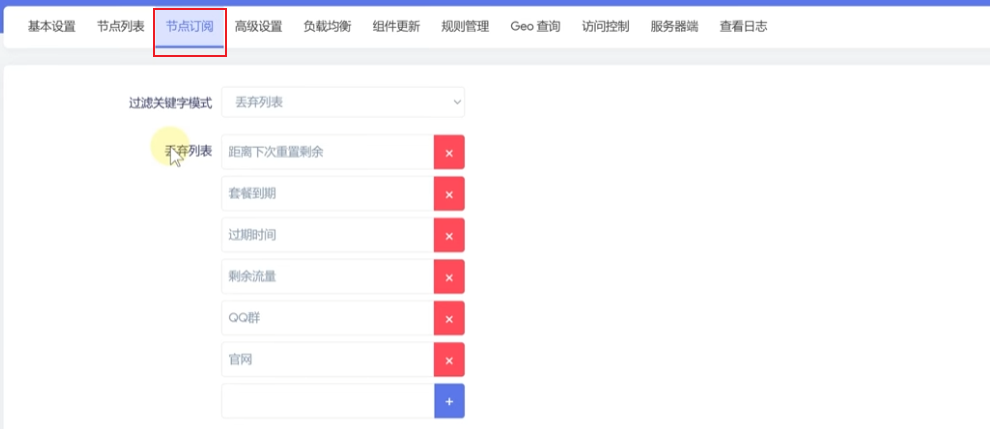990x429 pixels.
Task: Open the 过滤关键字模式 dropdown
Action: click(x=343, y=102)
